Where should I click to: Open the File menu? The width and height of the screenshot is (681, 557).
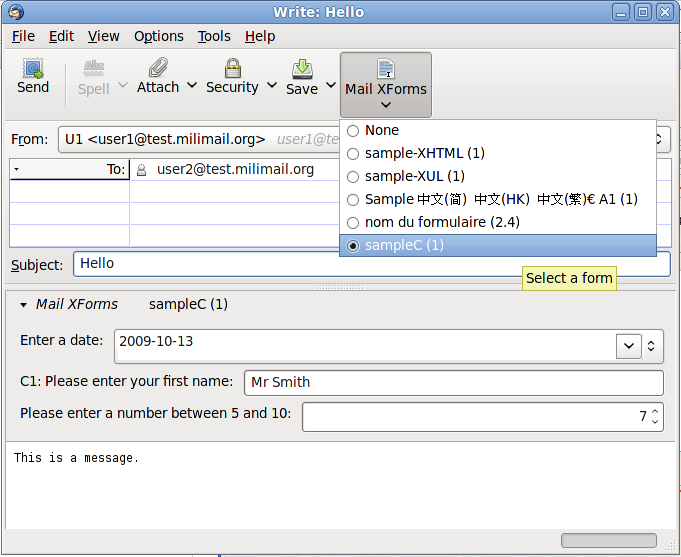tap(23, 36)
